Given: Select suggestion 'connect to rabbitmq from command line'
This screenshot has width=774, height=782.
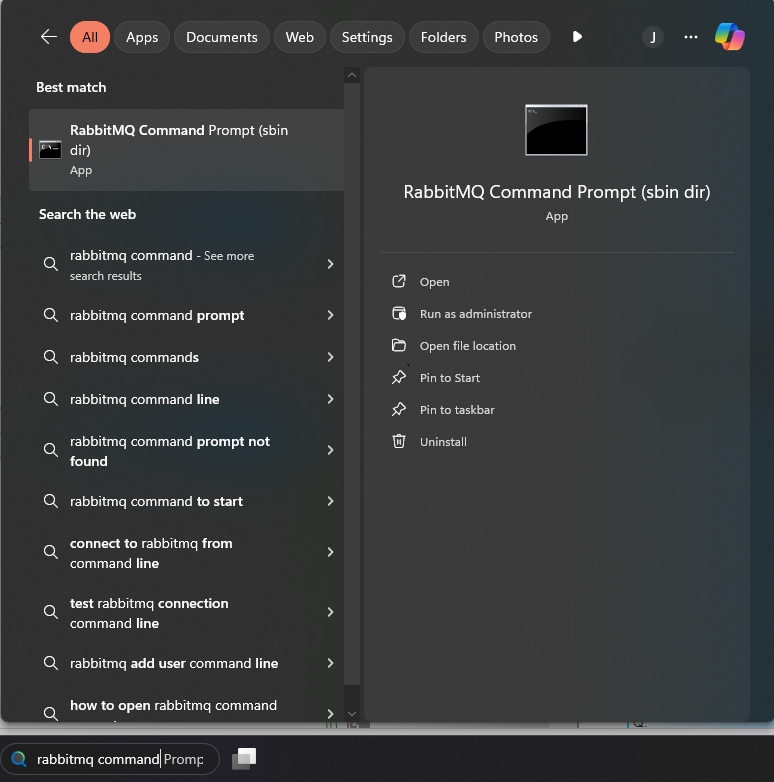Looking at the screenshot, I should pos(187,553).
